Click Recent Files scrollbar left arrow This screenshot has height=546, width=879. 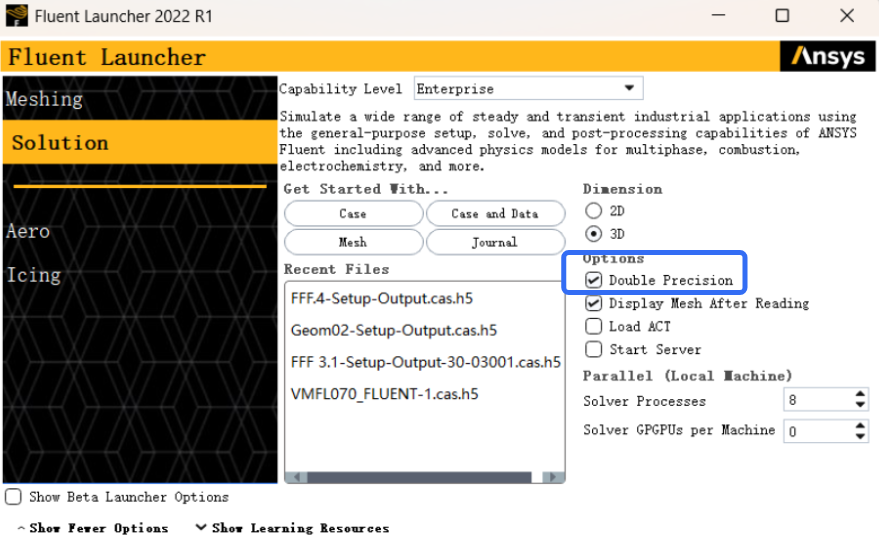tap(297, 477)
